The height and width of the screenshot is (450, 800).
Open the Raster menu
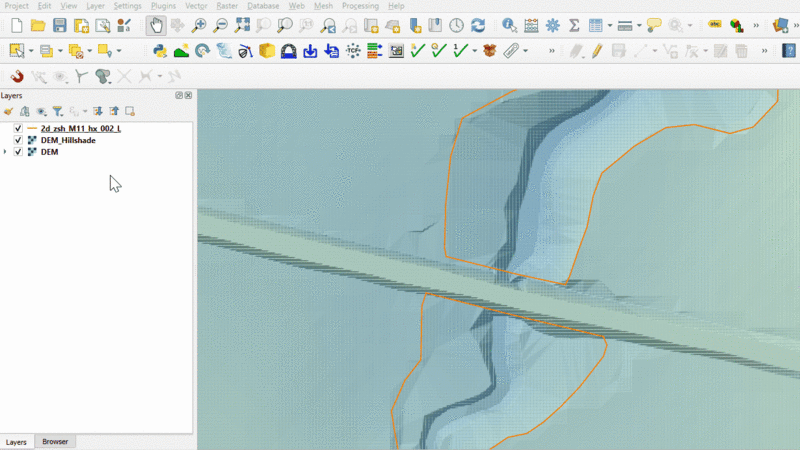pos(227,6)
